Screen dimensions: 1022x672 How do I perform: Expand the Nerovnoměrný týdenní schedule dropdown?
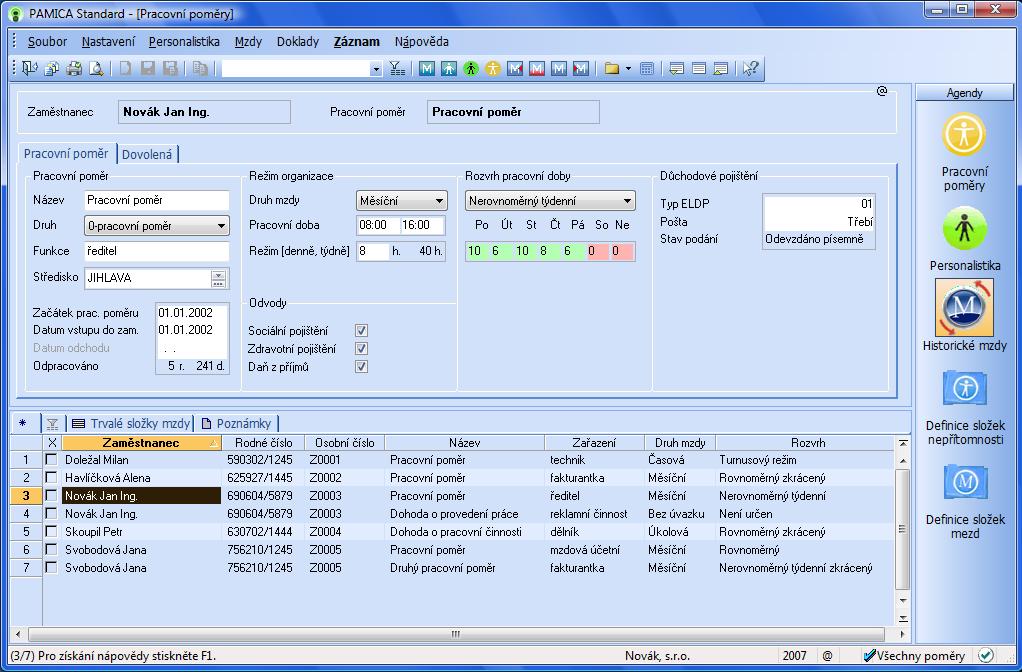click(x=627, y=201)
